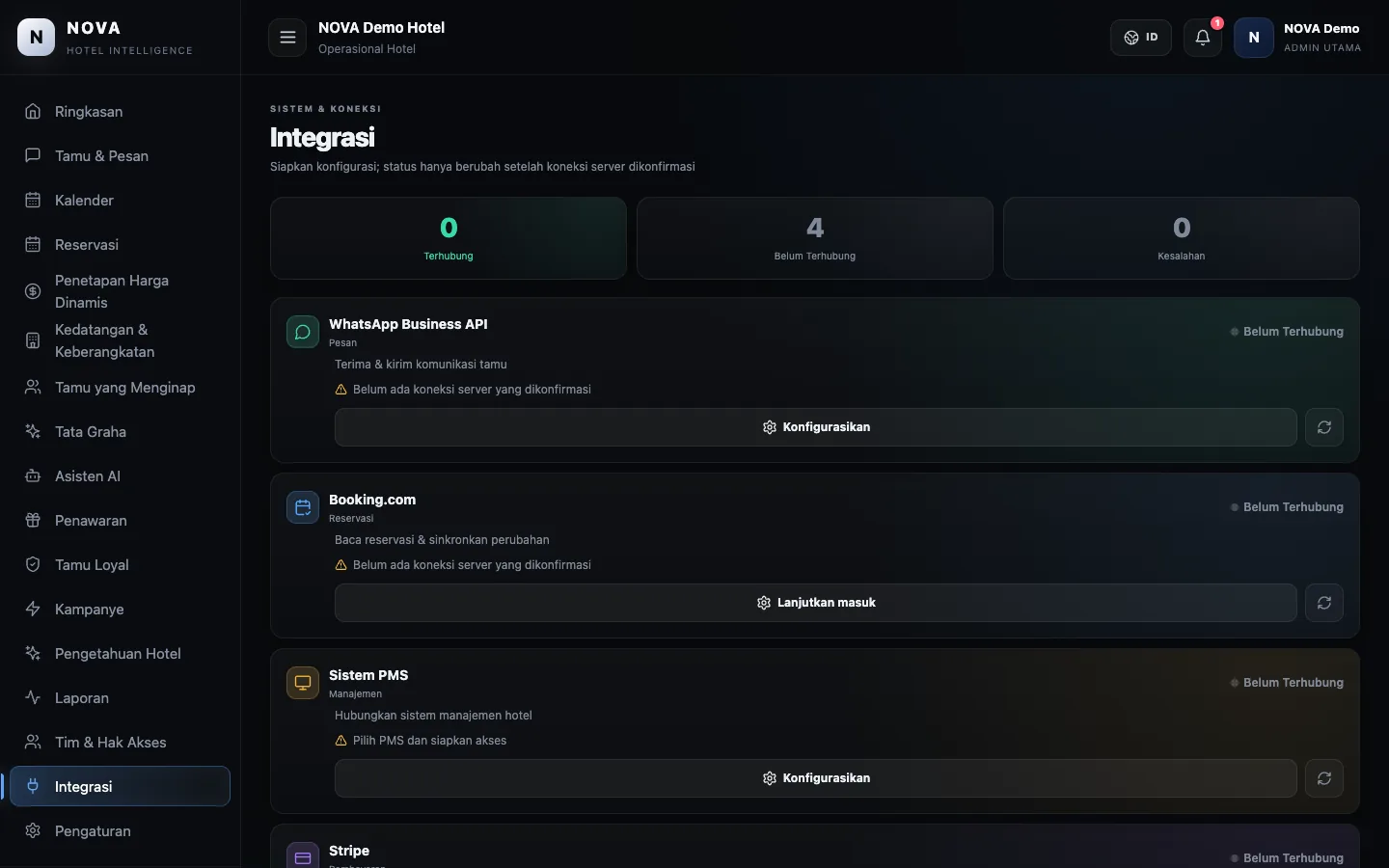Select the Integrasi sidebar item

click(x=120, y=786)
